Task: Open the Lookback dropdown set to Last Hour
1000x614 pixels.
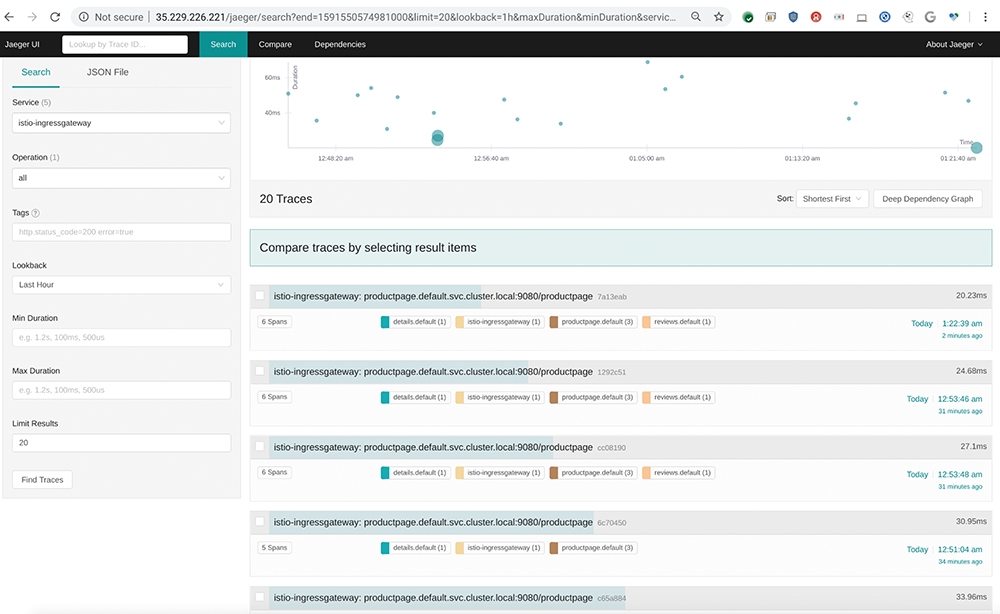Action: (121, 284)
